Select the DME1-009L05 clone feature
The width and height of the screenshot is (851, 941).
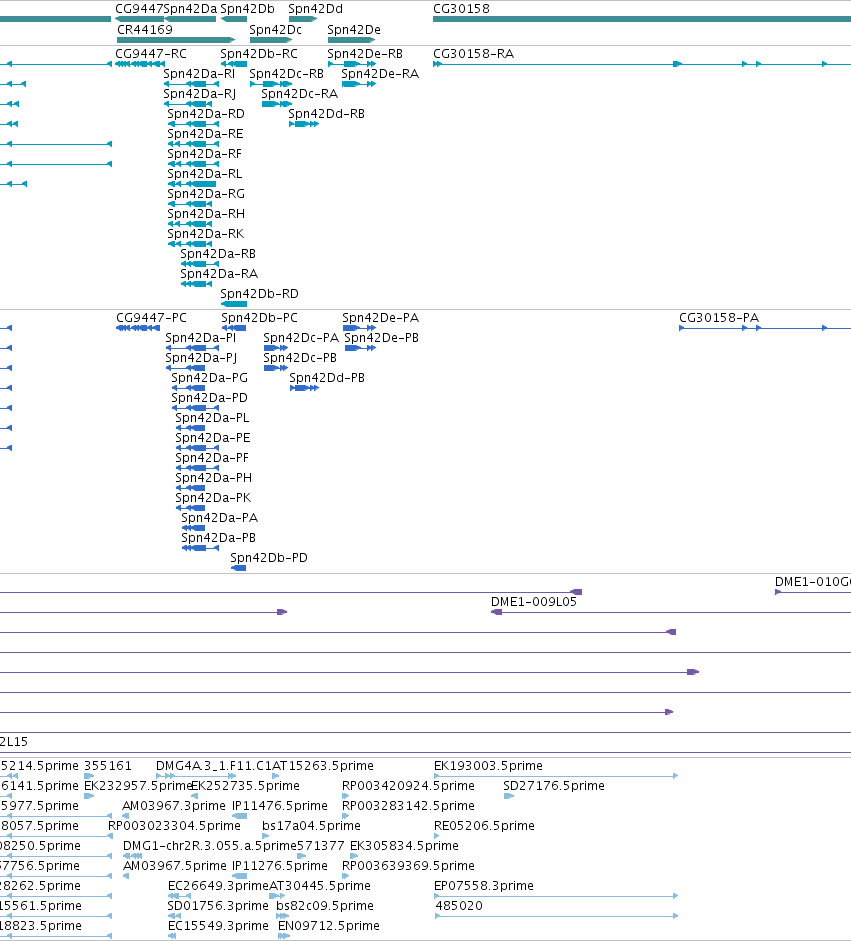click(534, 601)
